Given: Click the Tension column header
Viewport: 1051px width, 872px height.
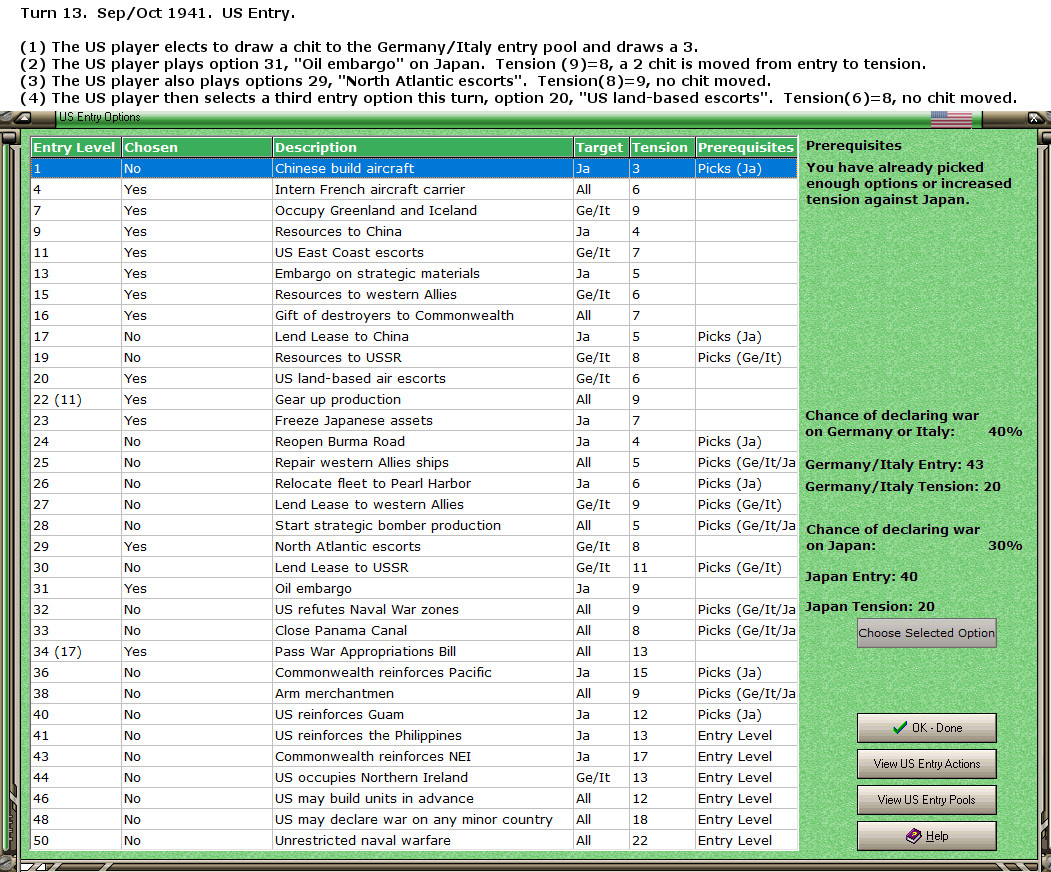Looking at the screenshot, I should click(661, 147).
